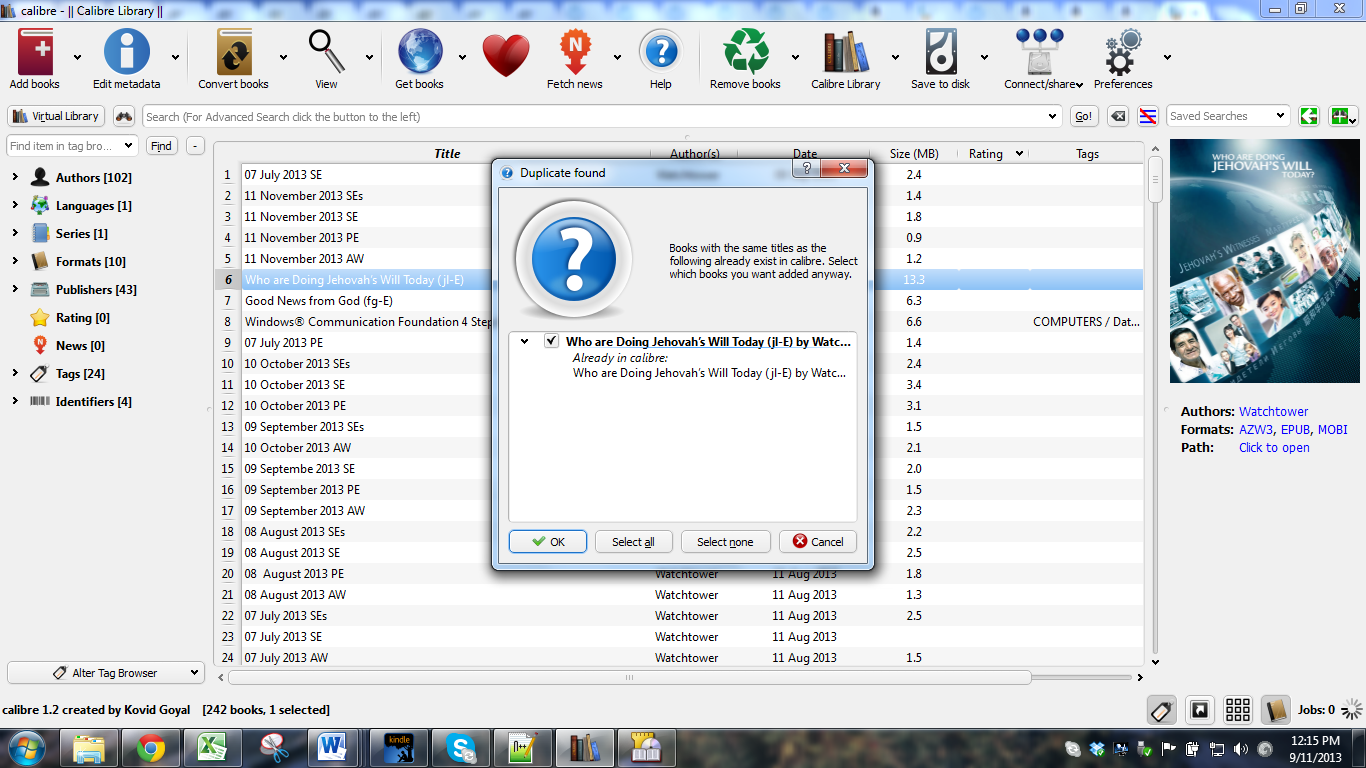Expand the Publishers [43] category
This screenshot has width=1366, height=768.
(15, 290)
